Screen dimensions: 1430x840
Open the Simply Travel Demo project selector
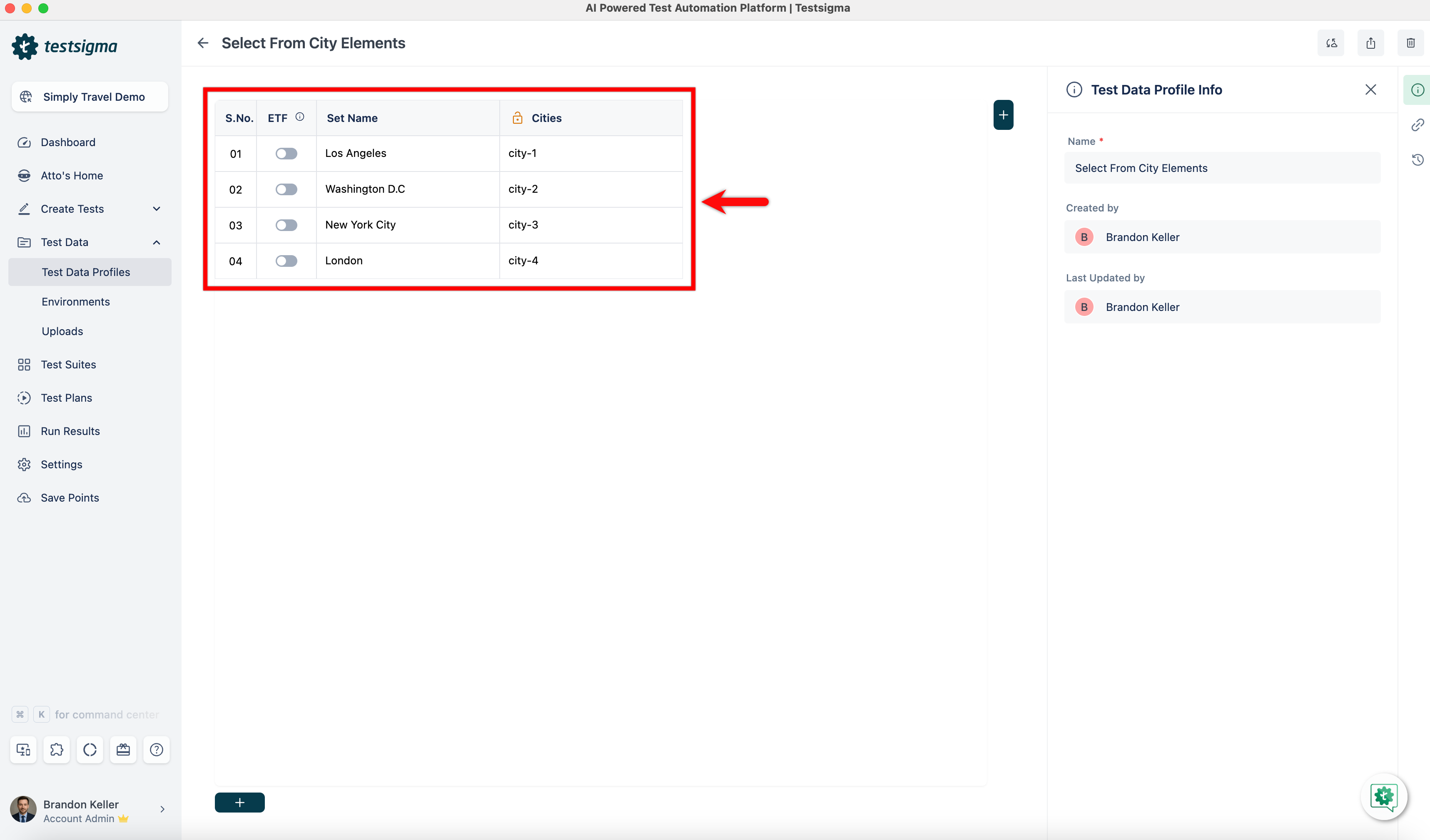click(90, 97)
